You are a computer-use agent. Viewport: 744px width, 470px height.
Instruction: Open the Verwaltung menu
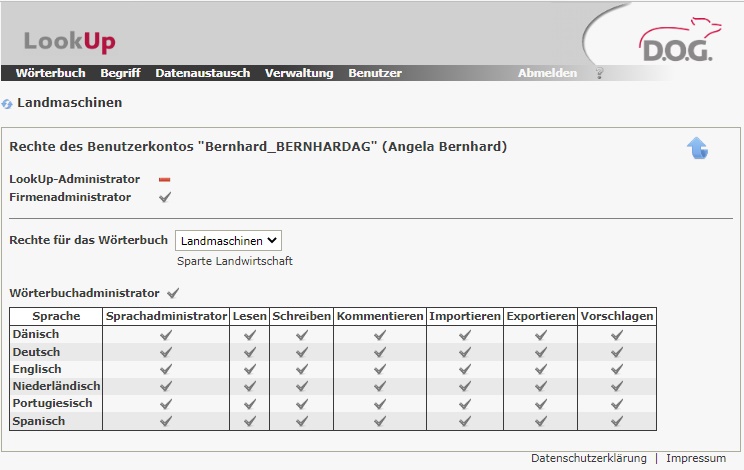pyautogui.click(x=299, y=73)
